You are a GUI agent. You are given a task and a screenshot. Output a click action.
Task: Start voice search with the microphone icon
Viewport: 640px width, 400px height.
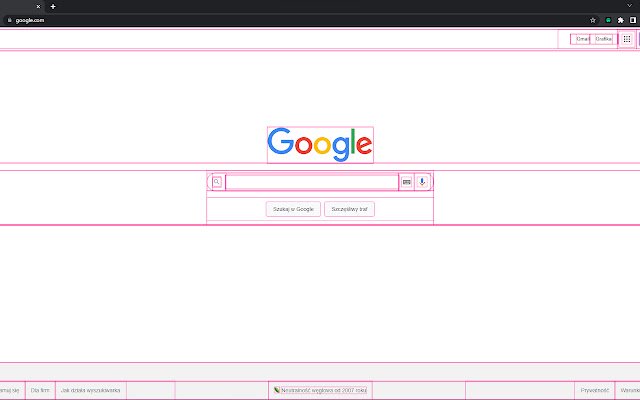pyautogui.click(x=422, y=182)
